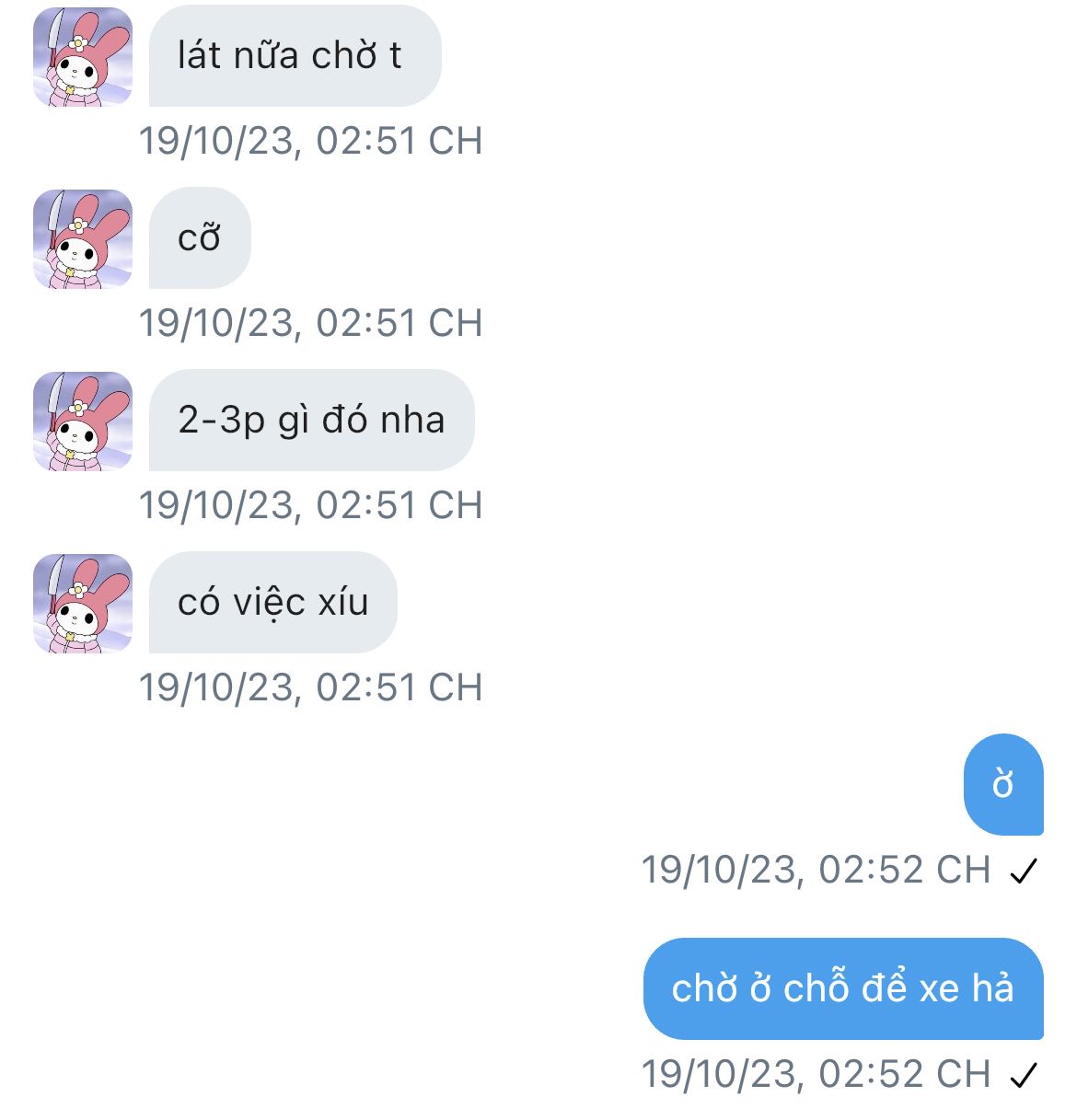The height and width of the screenshot is (1120, 1077).
Task: Click the word "xe" in the last message
Action: tap(939, 989)
